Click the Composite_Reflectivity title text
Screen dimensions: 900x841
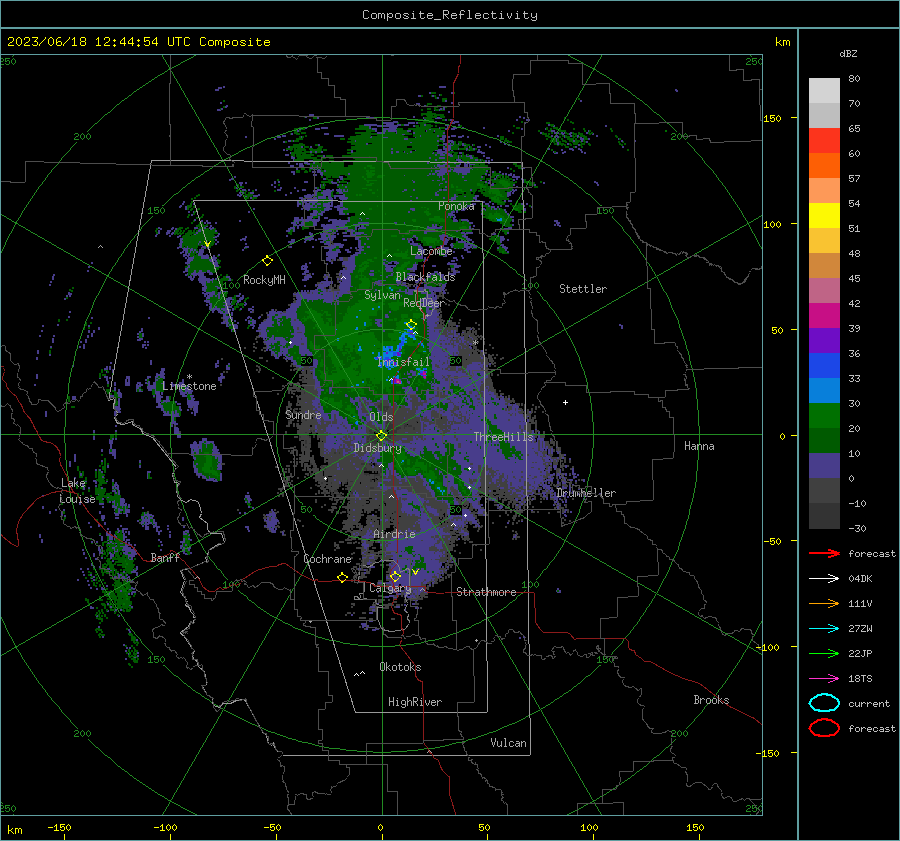coord(450,15)
